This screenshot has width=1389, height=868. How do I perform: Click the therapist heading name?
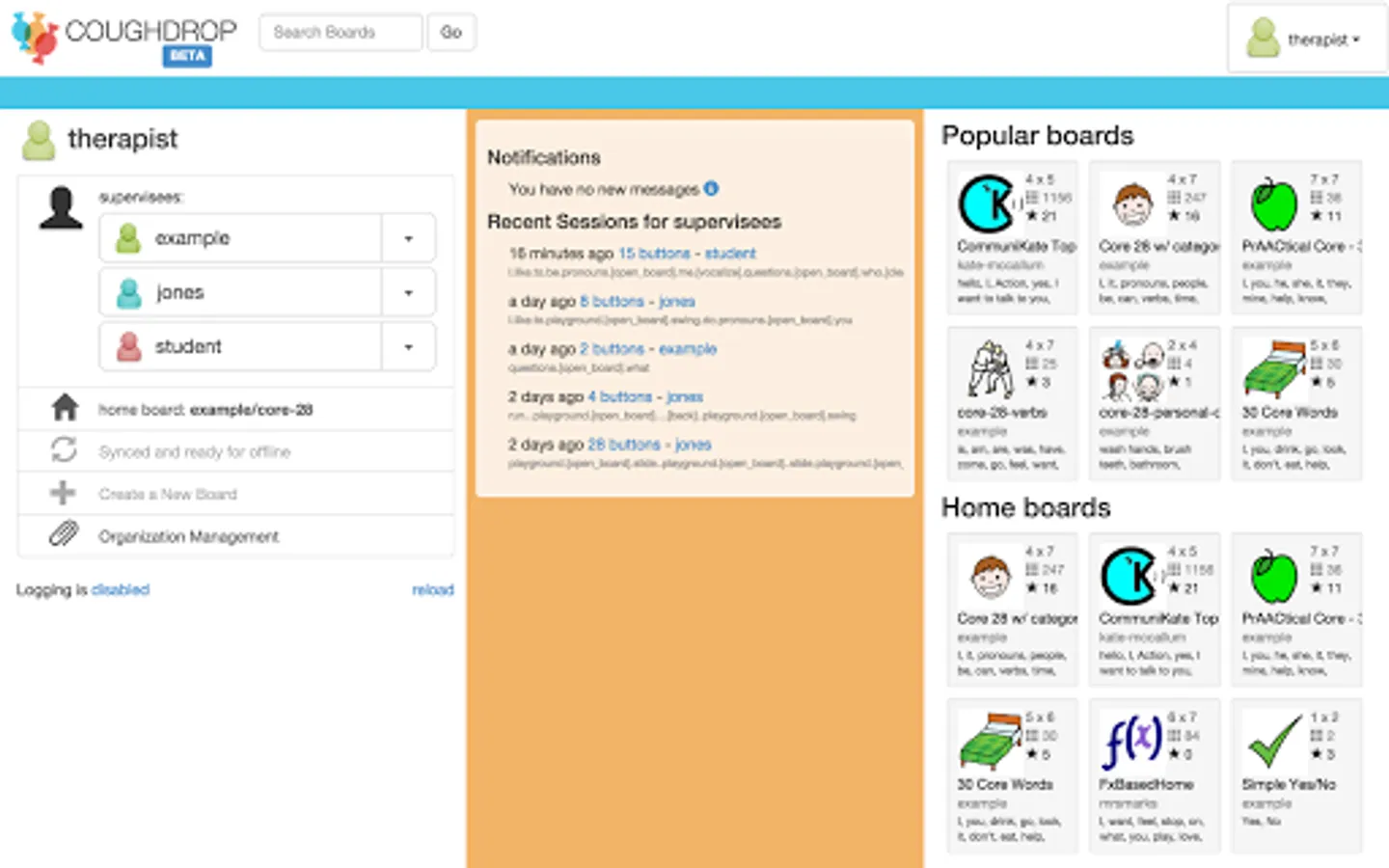(x=123, y=139)
